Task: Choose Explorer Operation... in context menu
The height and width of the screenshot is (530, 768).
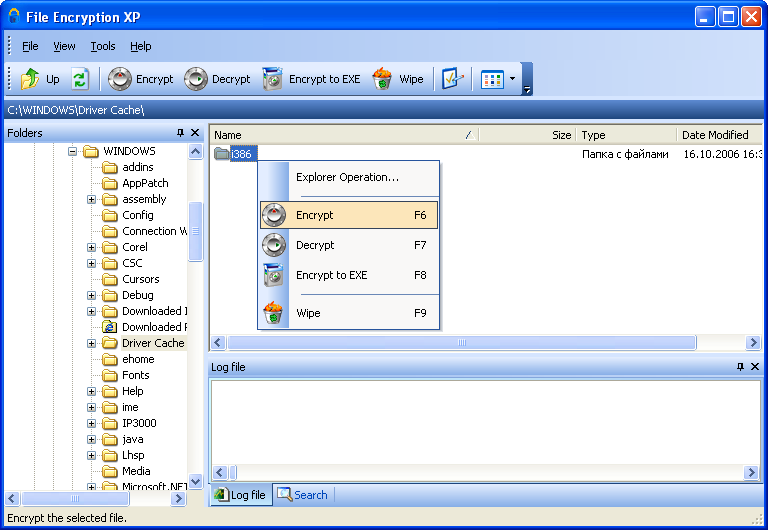Action: click(x=348, y=177)
